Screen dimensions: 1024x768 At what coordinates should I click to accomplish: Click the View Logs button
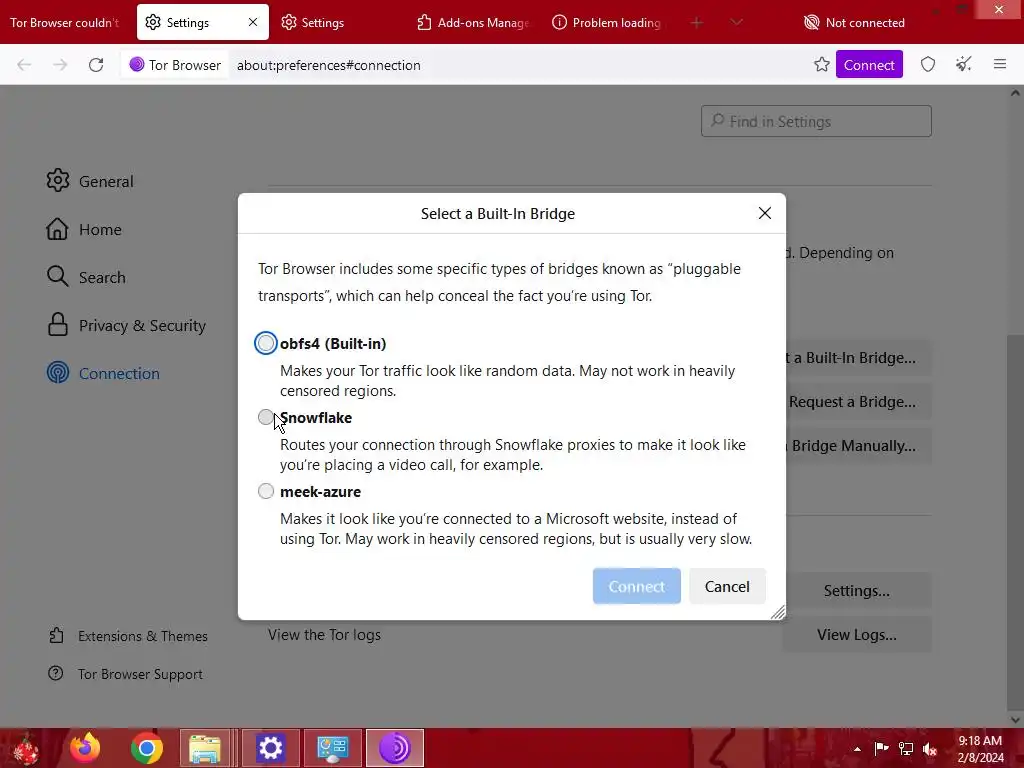(857, 635)
